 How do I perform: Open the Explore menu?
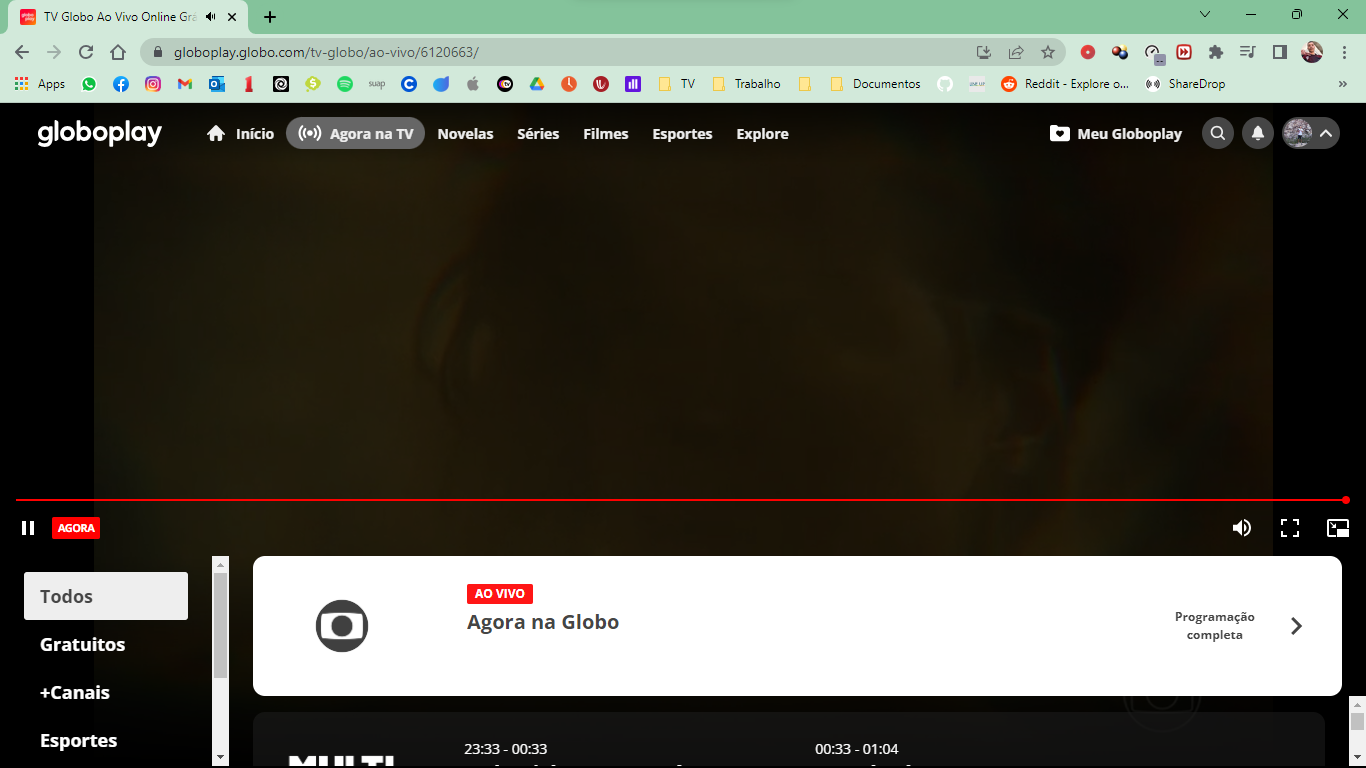click(762, 134)
